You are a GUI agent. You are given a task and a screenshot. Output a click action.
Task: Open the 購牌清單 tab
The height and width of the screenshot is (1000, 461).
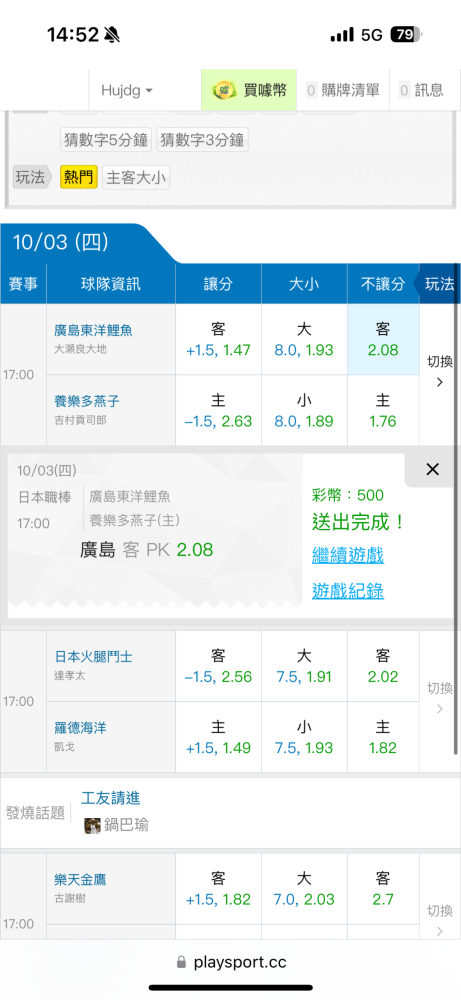(x=343, y=91)
